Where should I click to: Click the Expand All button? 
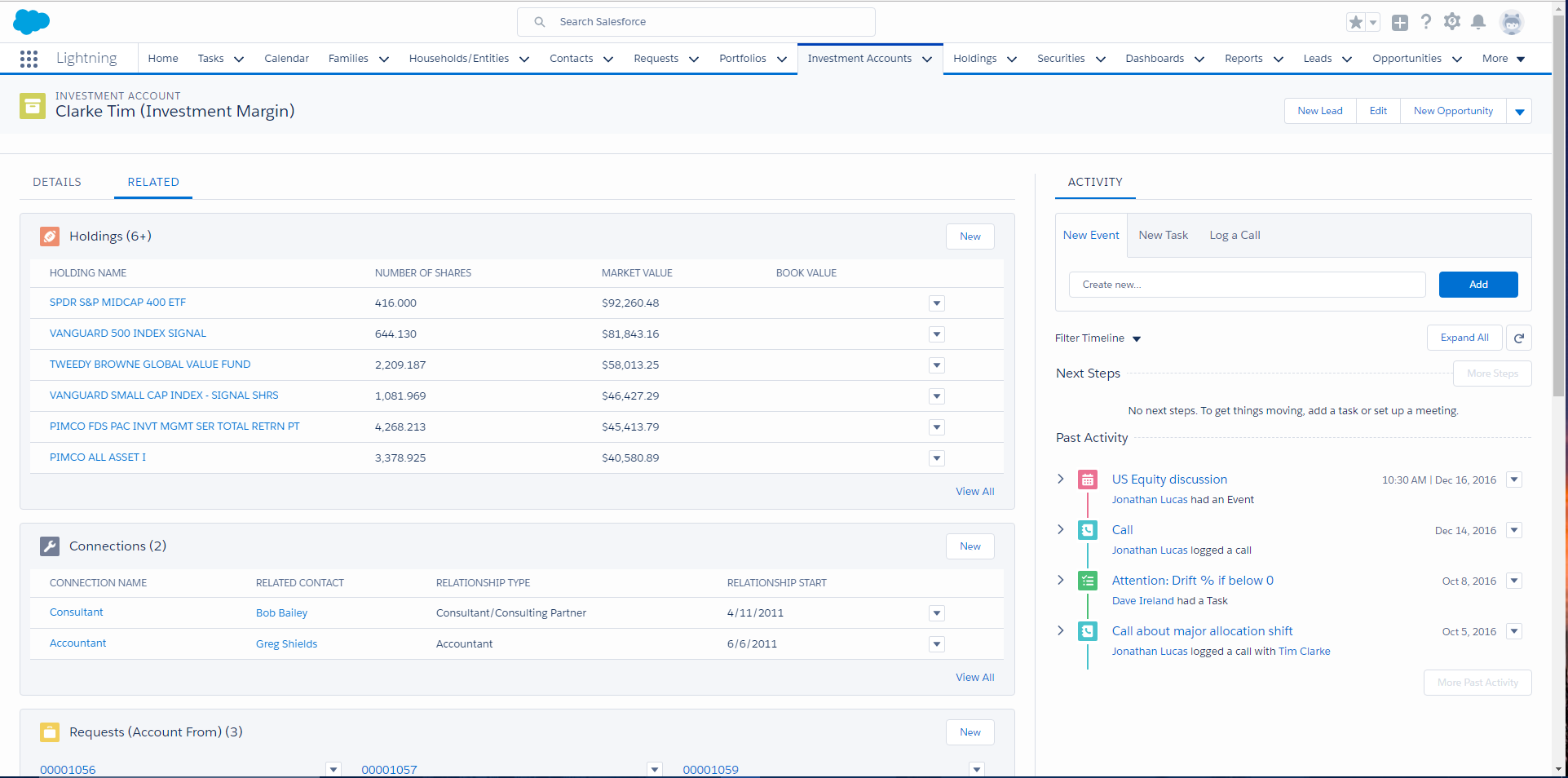click(1464, 338)
